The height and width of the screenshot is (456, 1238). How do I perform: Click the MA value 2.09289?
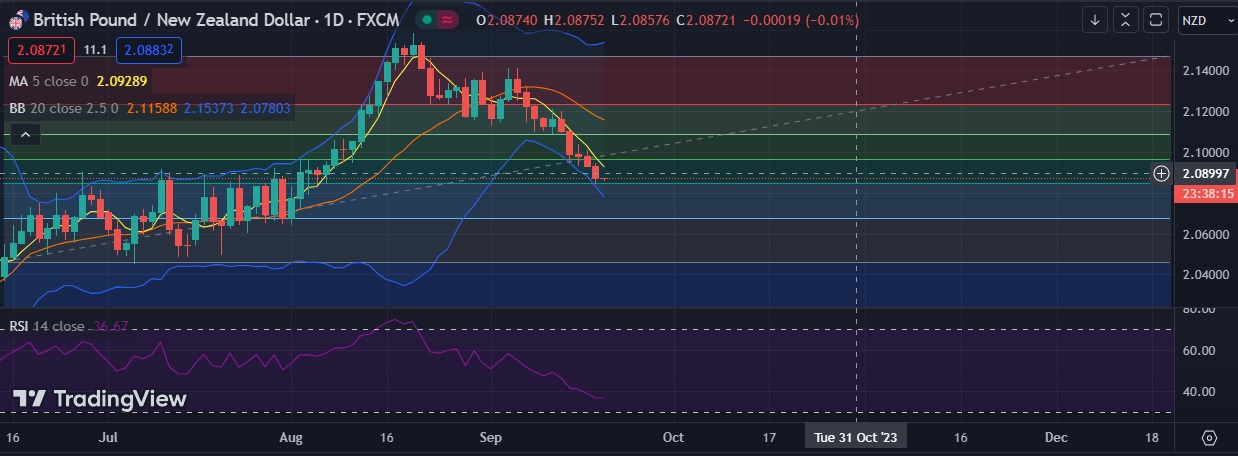click(122, 81)
